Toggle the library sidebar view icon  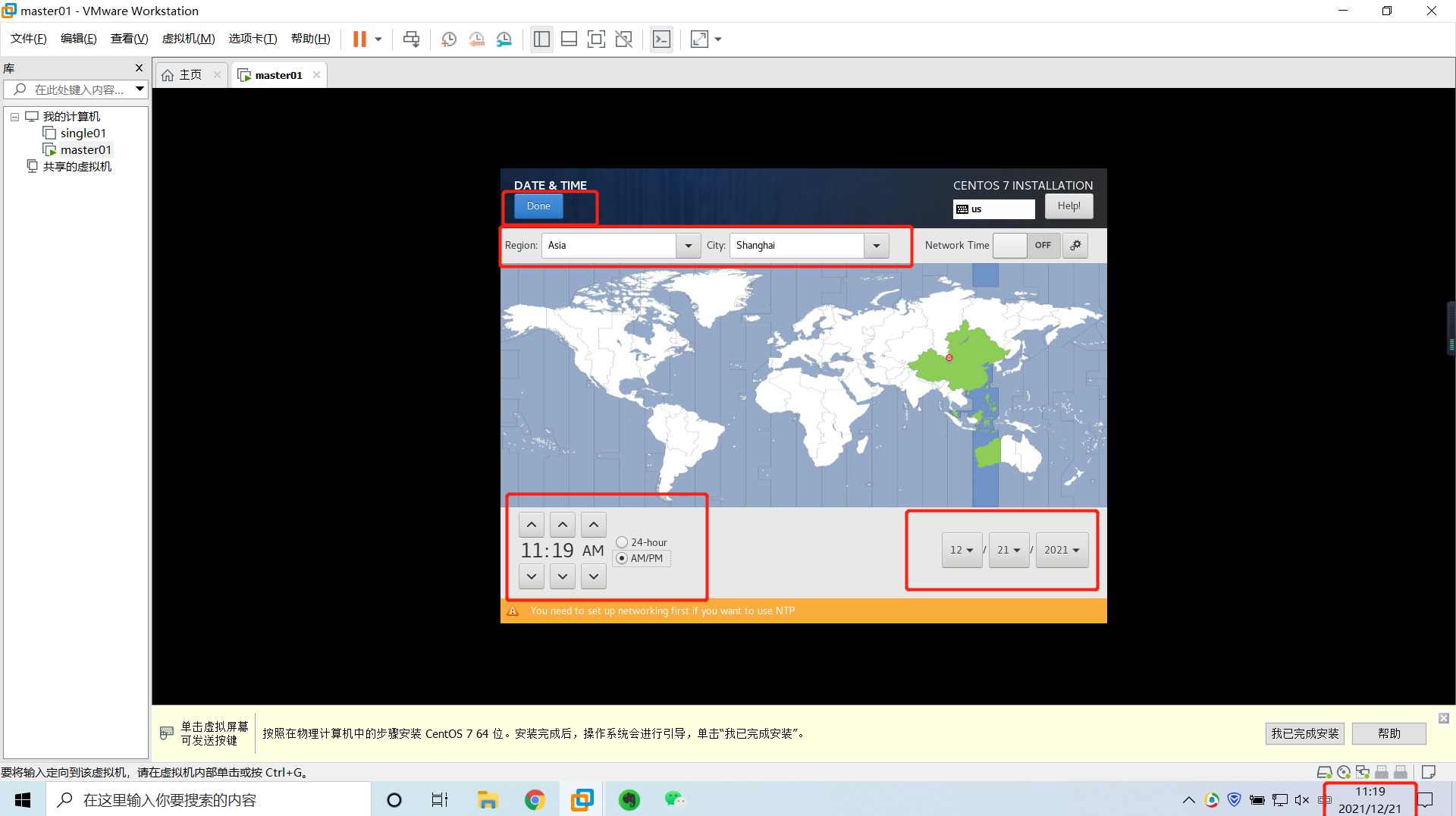(541, 39)
